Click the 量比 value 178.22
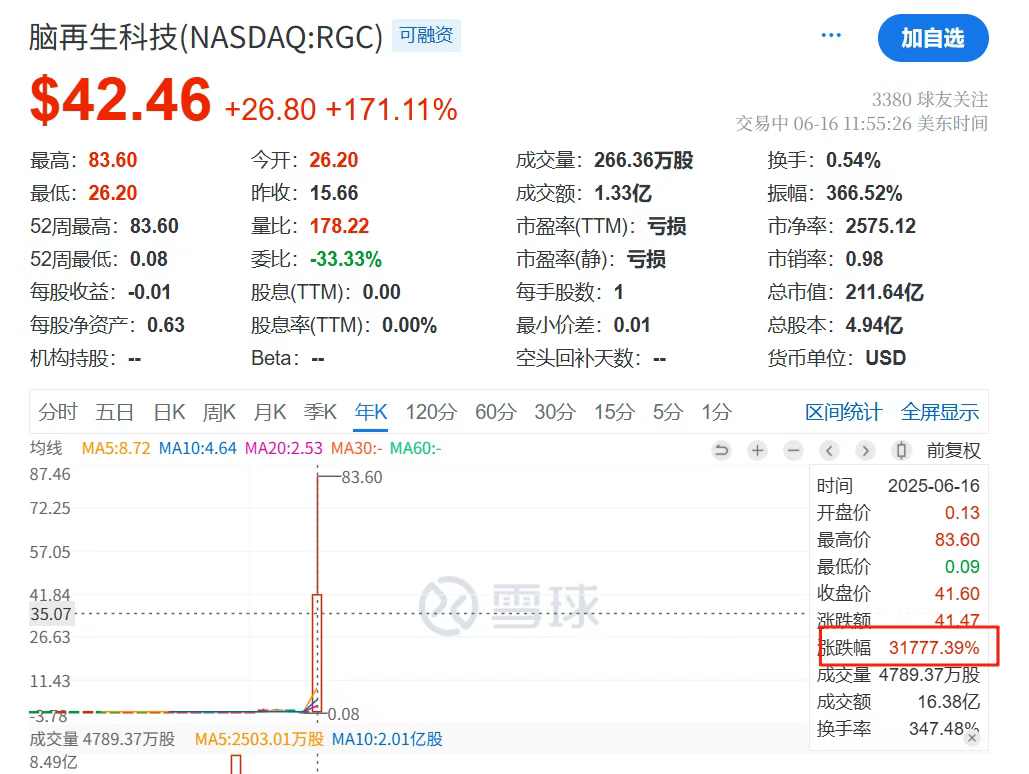 pos(339,226)
